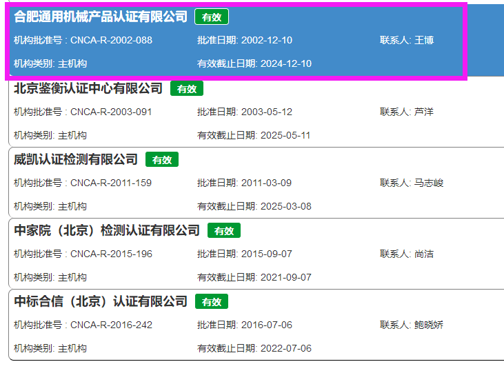Viewport: 504px width, 373px height.
Task: Click the 有效 badge beside 北京鉴衡认证中心有限公司
Action: click(187, 89)
